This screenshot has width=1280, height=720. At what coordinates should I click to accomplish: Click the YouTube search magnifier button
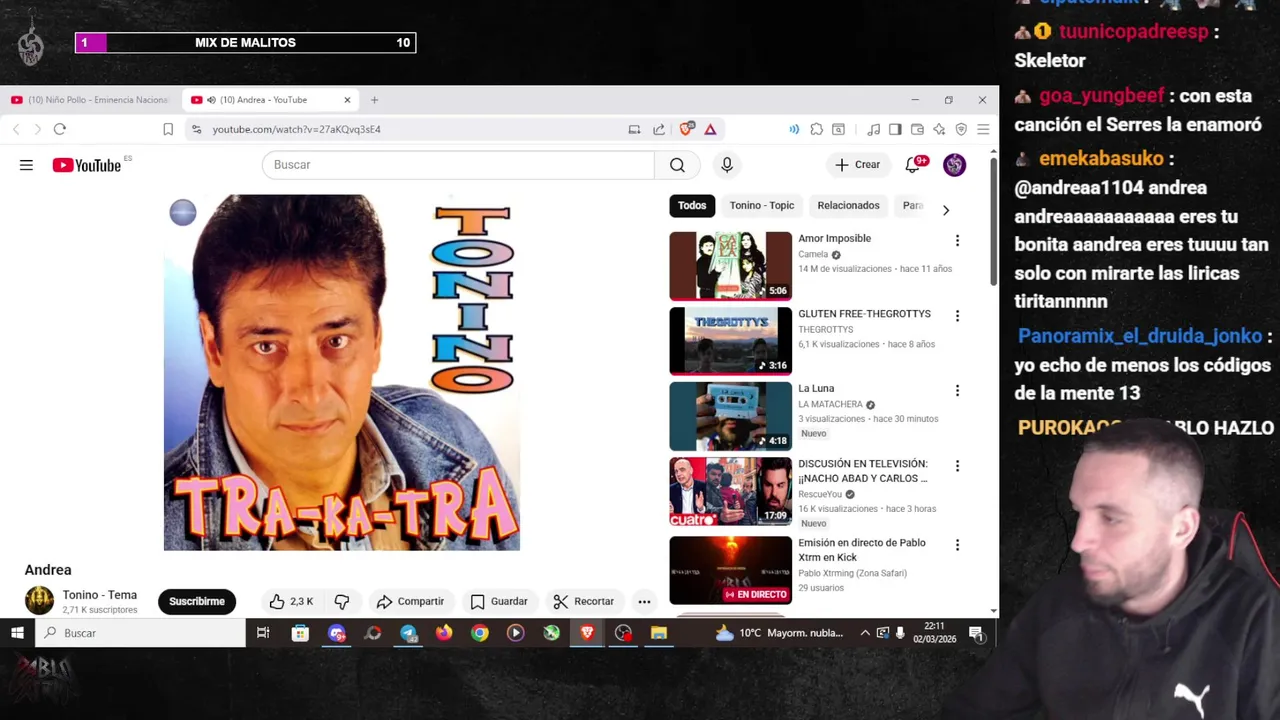[x=677, y=165]
